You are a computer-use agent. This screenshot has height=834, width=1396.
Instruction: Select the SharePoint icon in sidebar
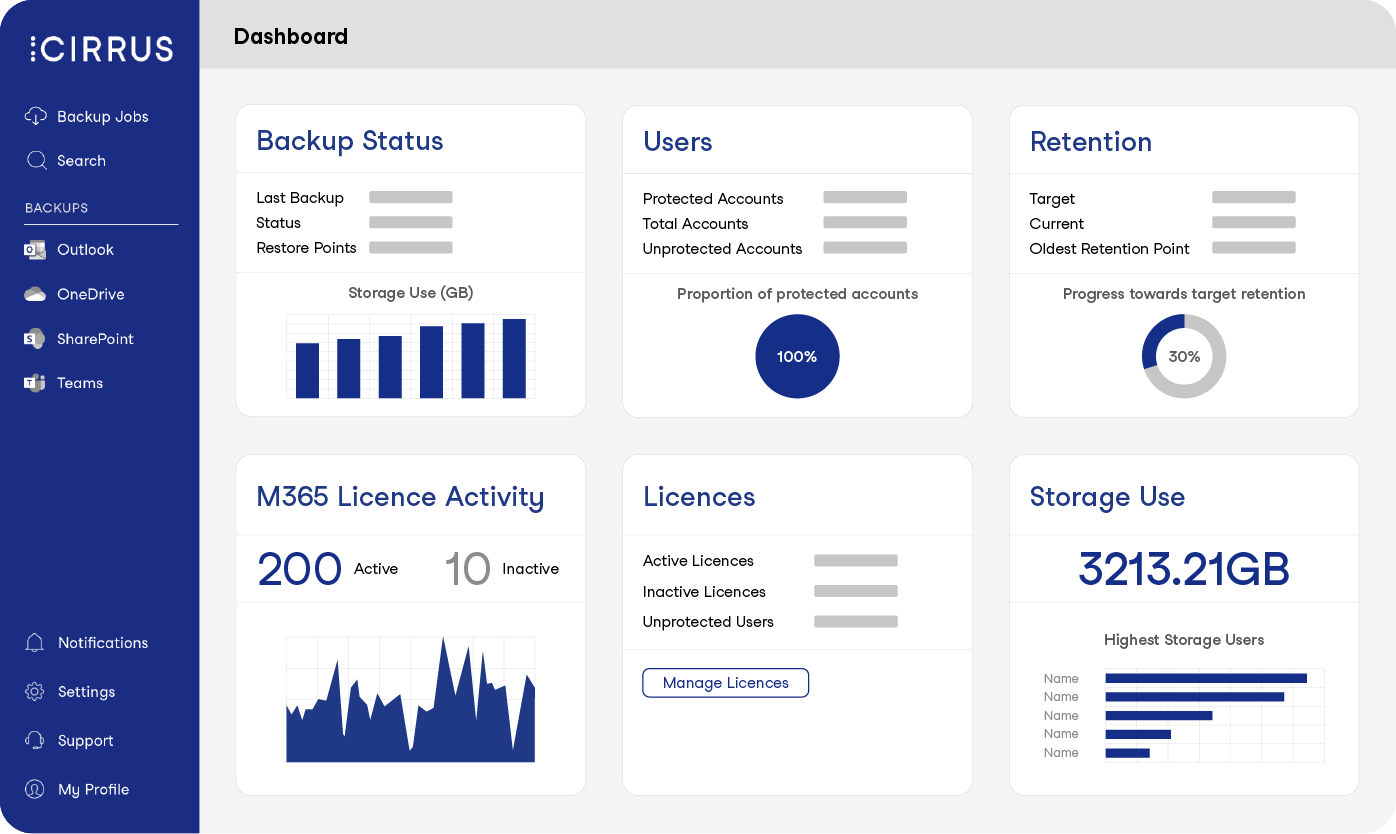35,339
